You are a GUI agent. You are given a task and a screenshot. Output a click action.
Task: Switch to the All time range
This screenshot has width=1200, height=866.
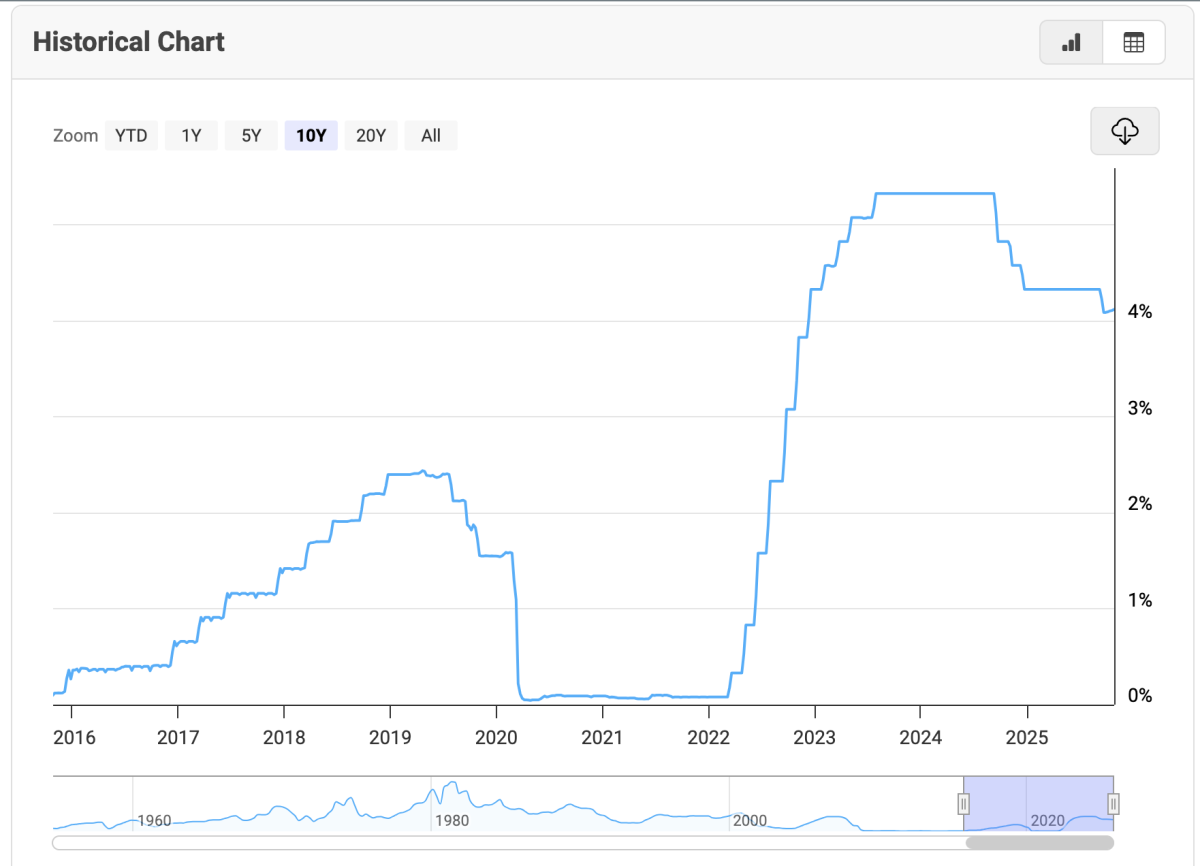(x=430, y=135)
